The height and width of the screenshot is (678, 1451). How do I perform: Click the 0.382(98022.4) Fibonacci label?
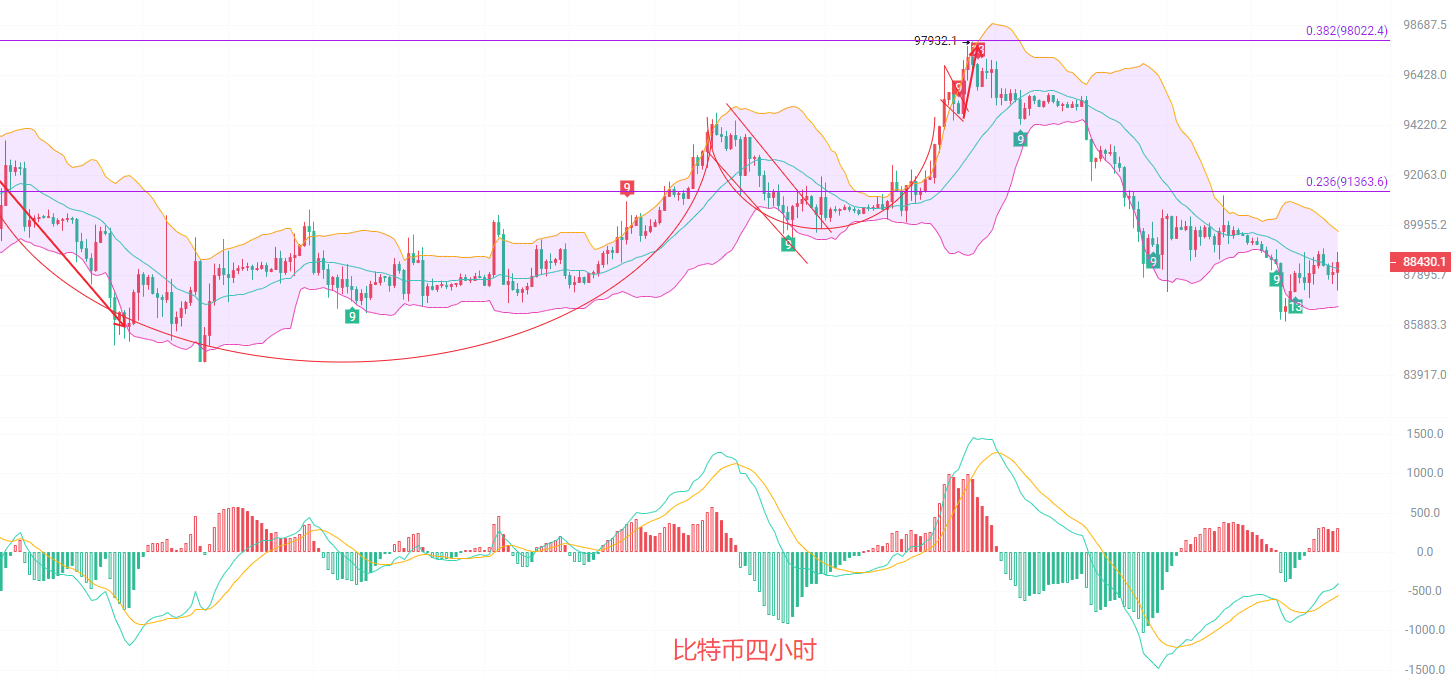(x=1346, y=31)
